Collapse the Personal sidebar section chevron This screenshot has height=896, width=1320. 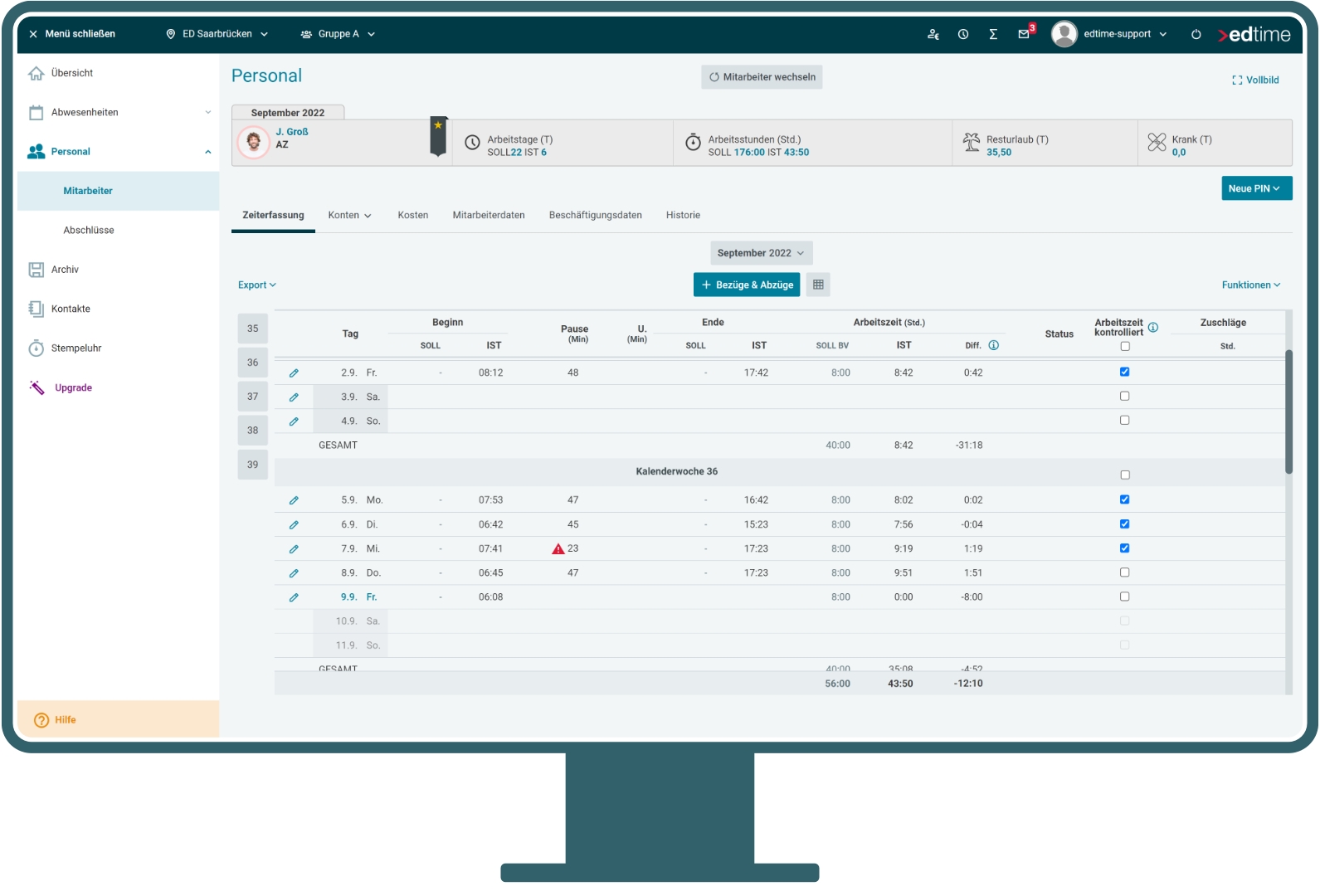click(208, 152)
